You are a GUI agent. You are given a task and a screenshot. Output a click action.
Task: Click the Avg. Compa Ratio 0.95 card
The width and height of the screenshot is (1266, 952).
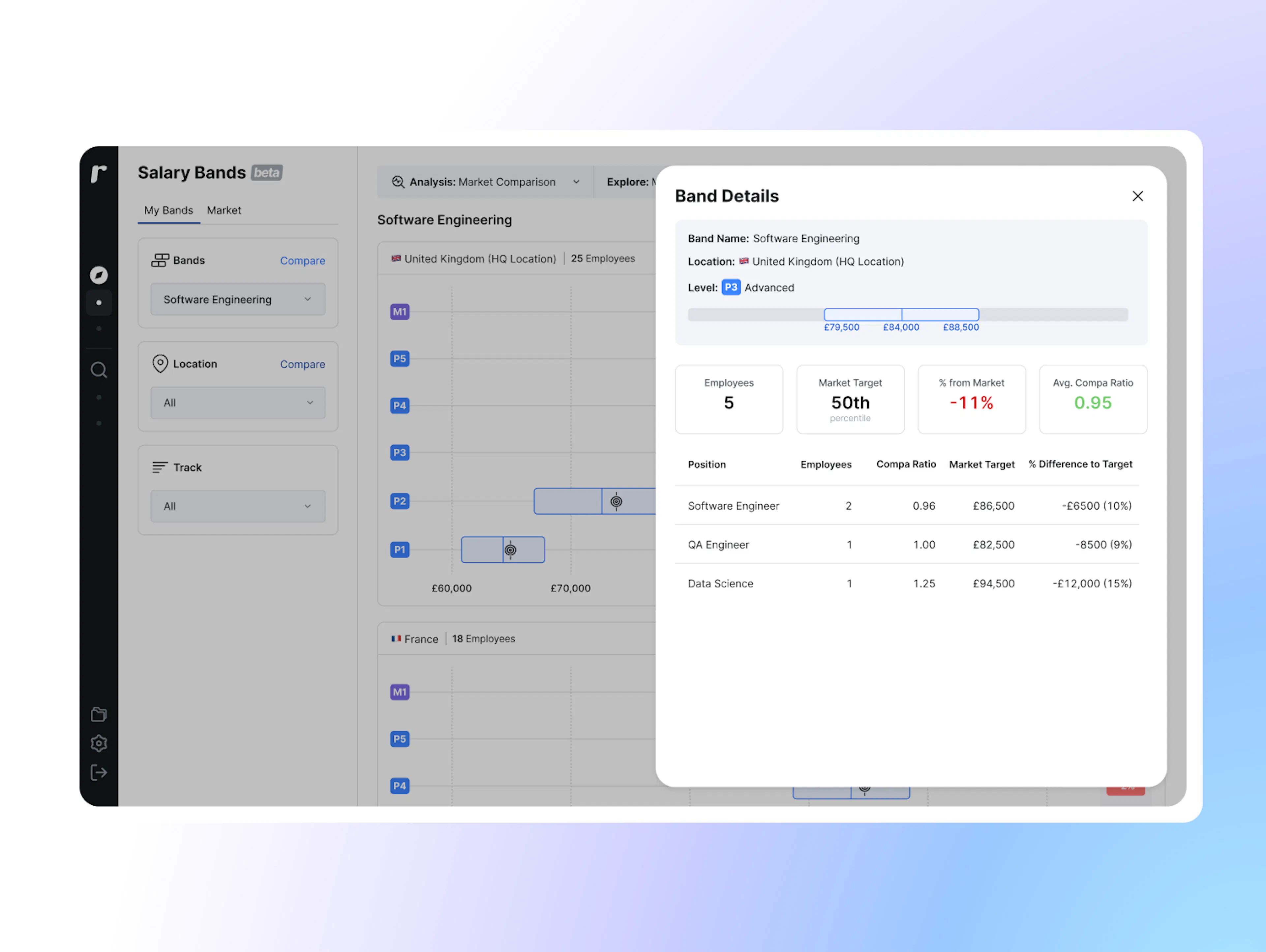[x=1093, y=399]
